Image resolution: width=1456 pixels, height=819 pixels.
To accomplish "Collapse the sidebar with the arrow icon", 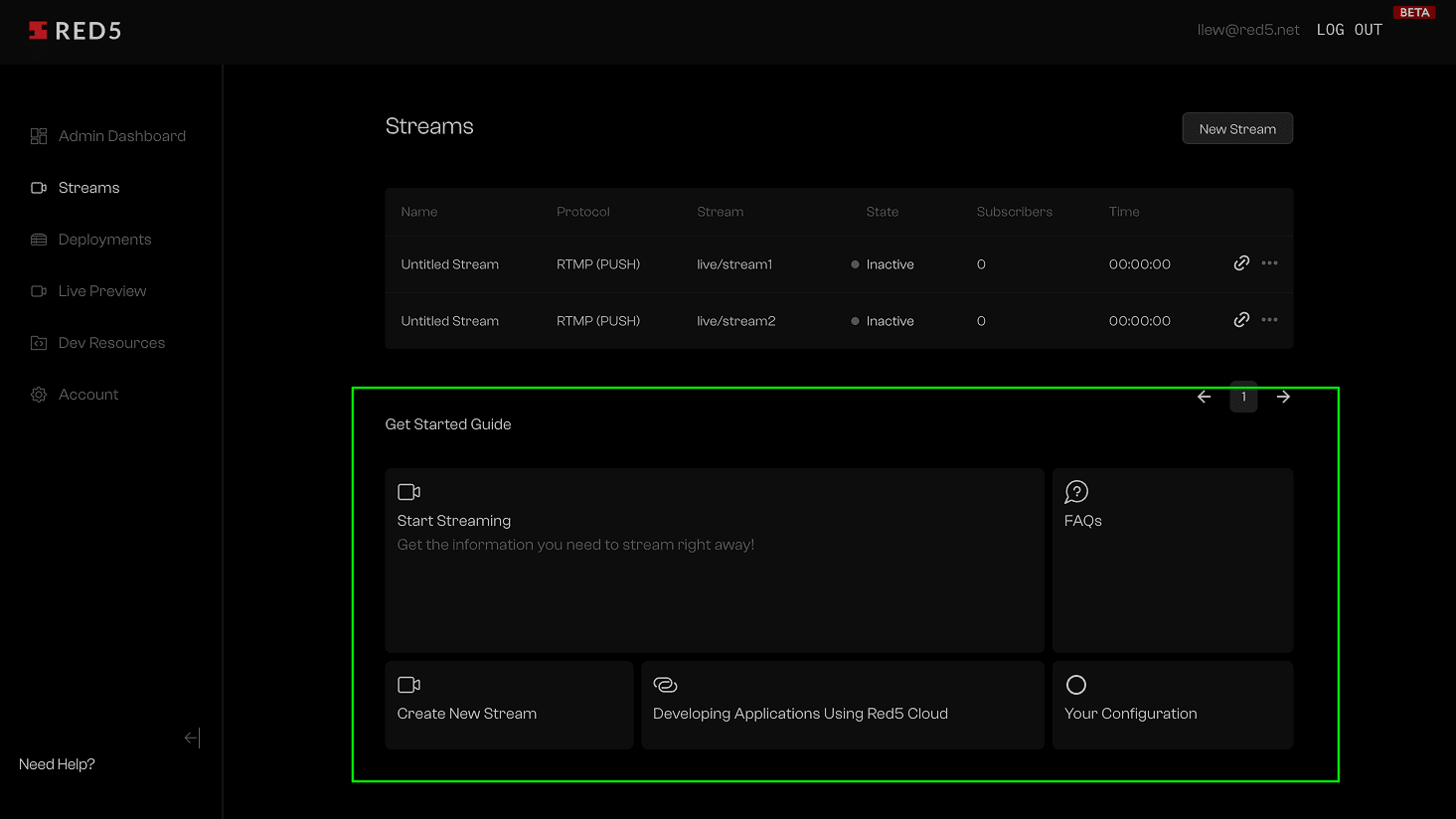I will 192,737.
